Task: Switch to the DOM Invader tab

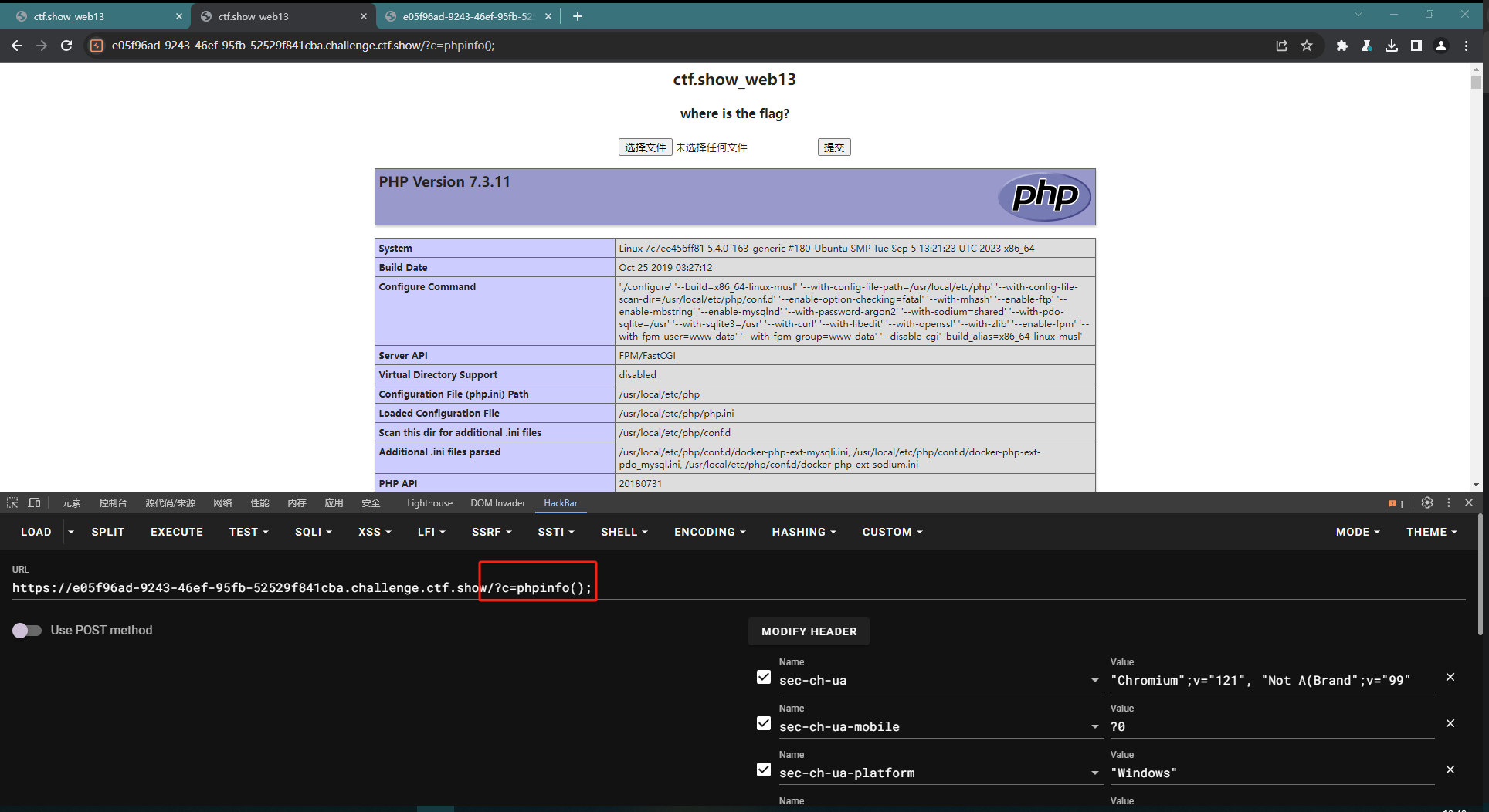Action: tap(497, 503)
